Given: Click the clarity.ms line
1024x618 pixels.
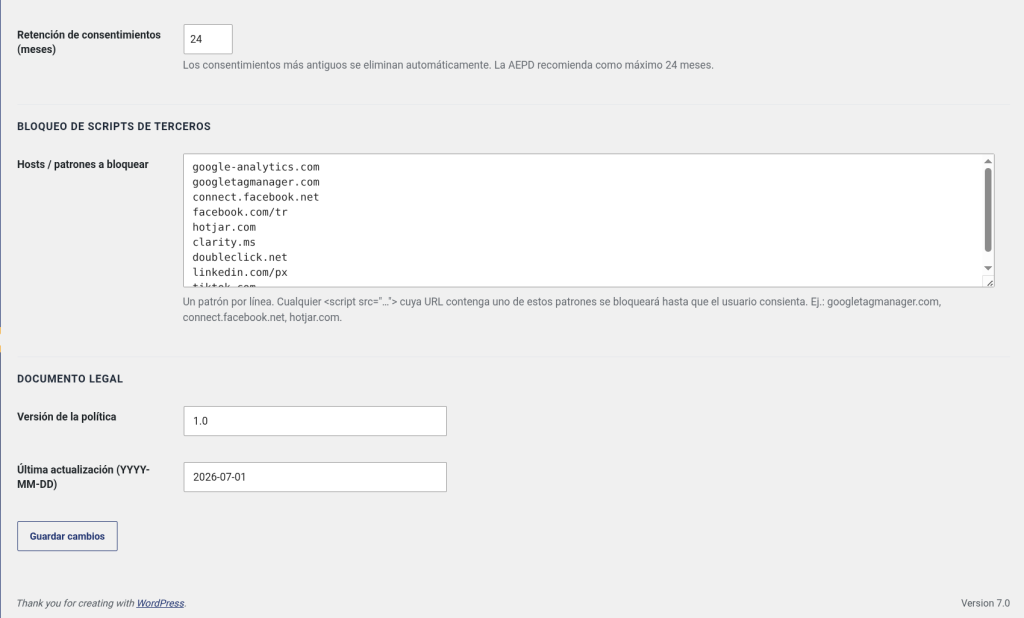Looking at the screenshot, I should pos(224,242).
